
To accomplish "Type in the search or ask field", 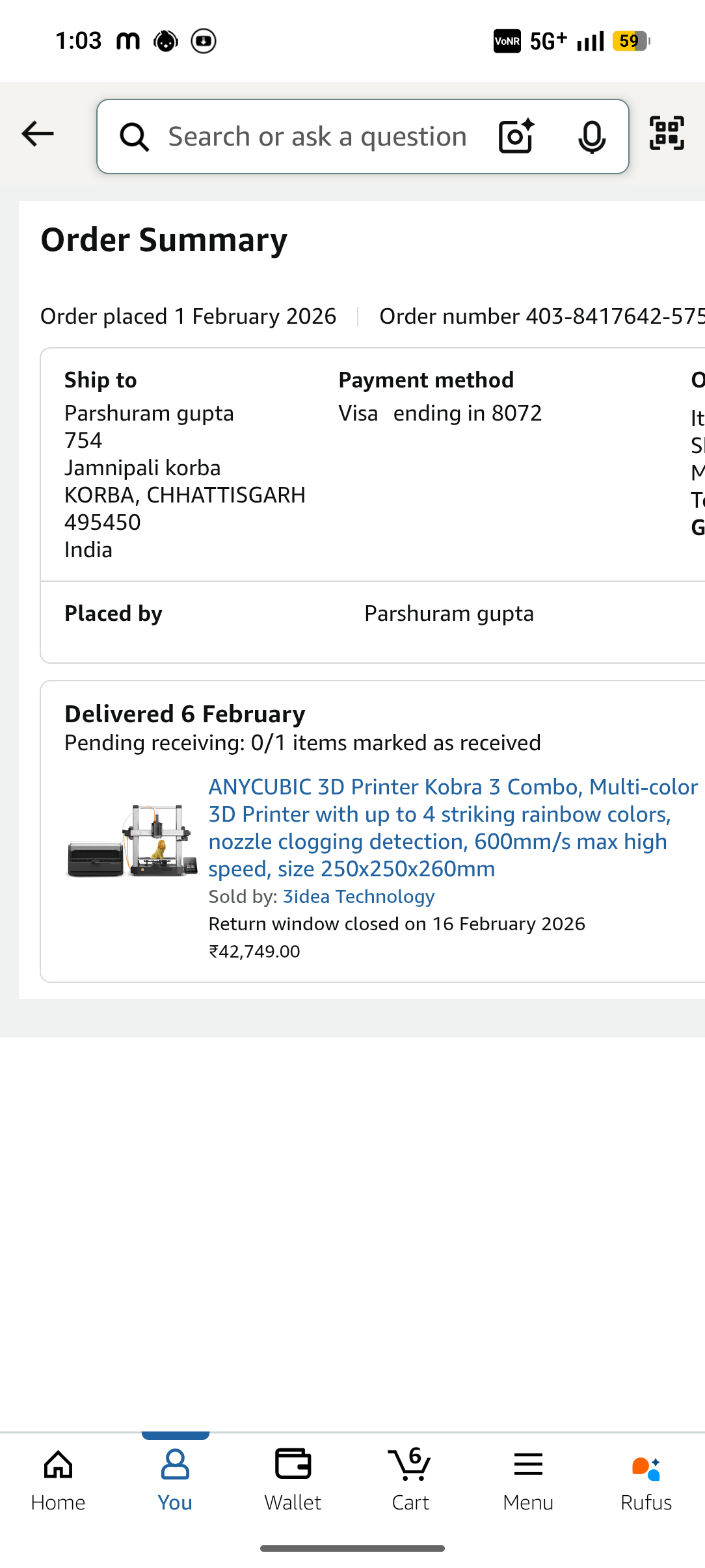I will point(317,137).
